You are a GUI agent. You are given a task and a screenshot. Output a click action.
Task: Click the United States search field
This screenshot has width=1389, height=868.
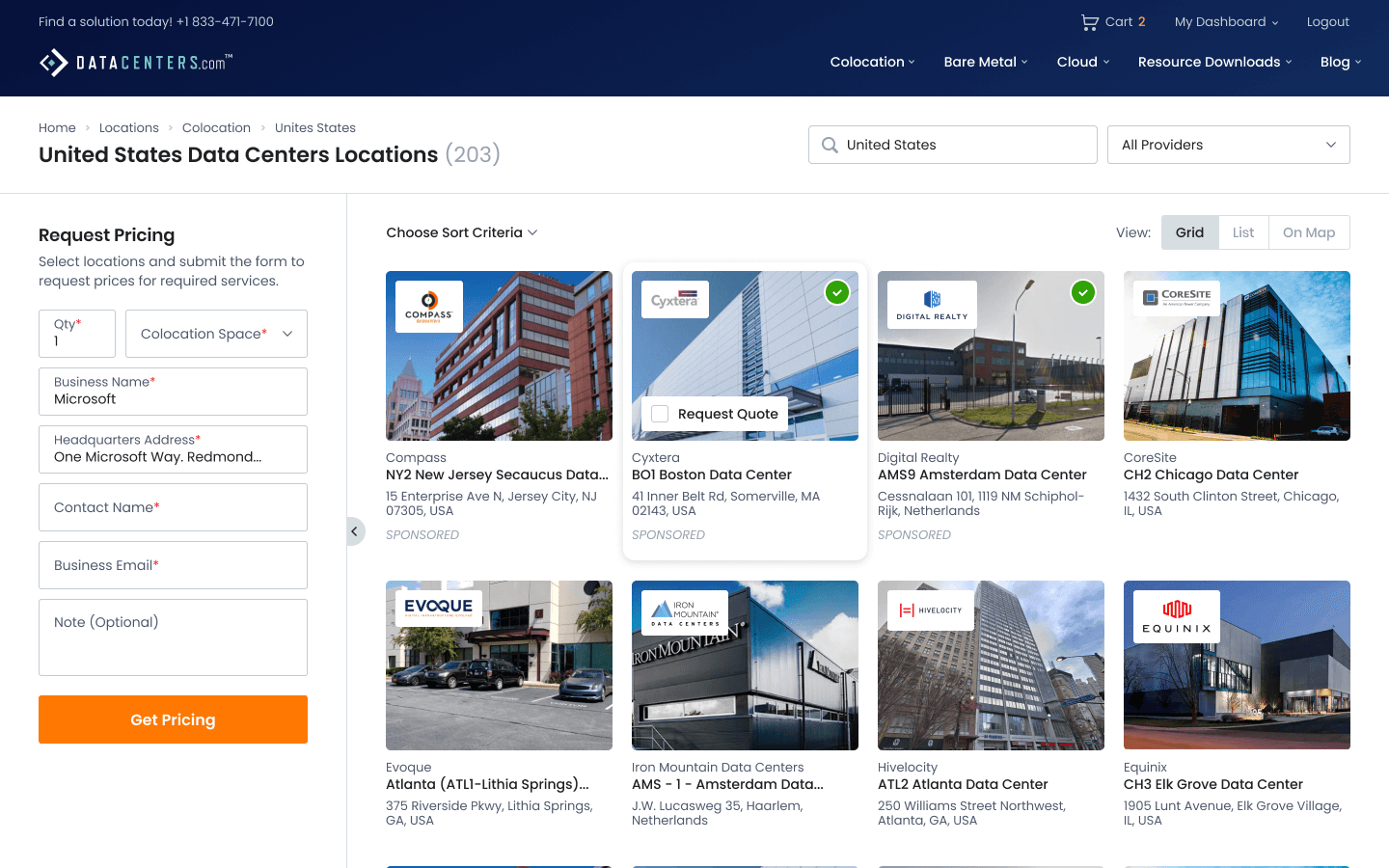point(953,145)
